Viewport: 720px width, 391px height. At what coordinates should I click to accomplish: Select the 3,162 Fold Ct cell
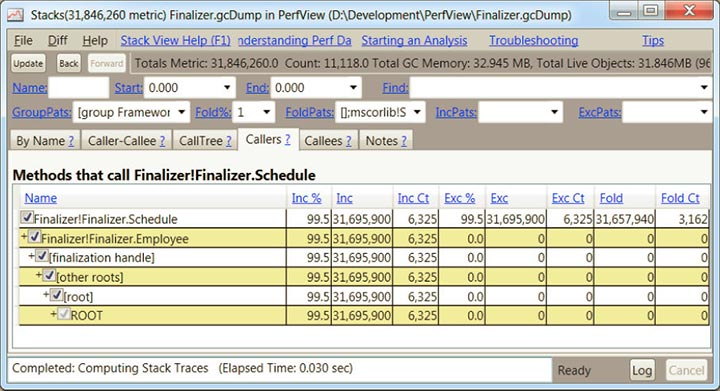[x=682, y=219]
